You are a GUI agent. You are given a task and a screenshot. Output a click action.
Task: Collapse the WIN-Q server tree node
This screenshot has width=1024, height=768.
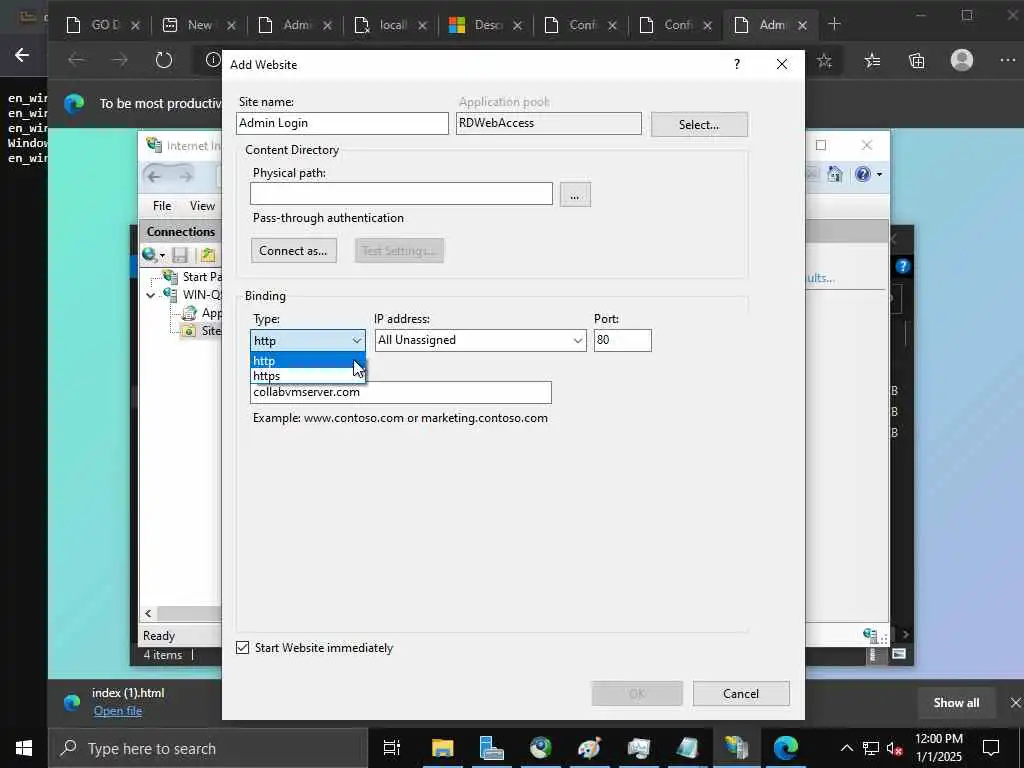click(151, 295)
